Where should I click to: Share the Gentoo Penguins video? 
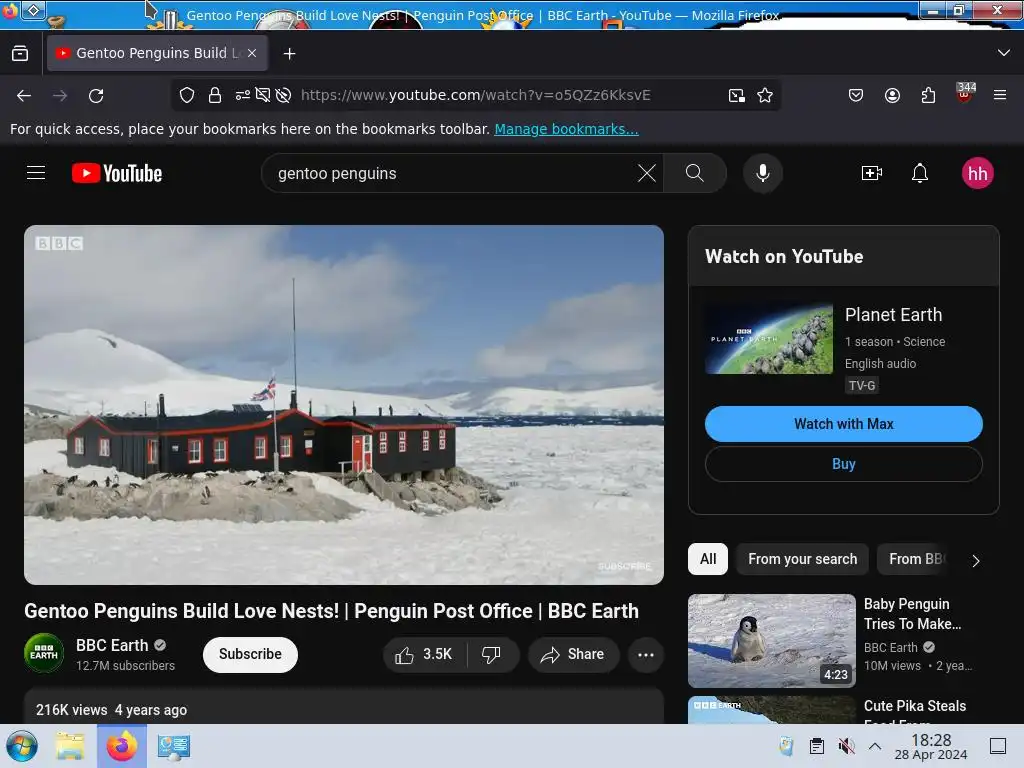573,654
